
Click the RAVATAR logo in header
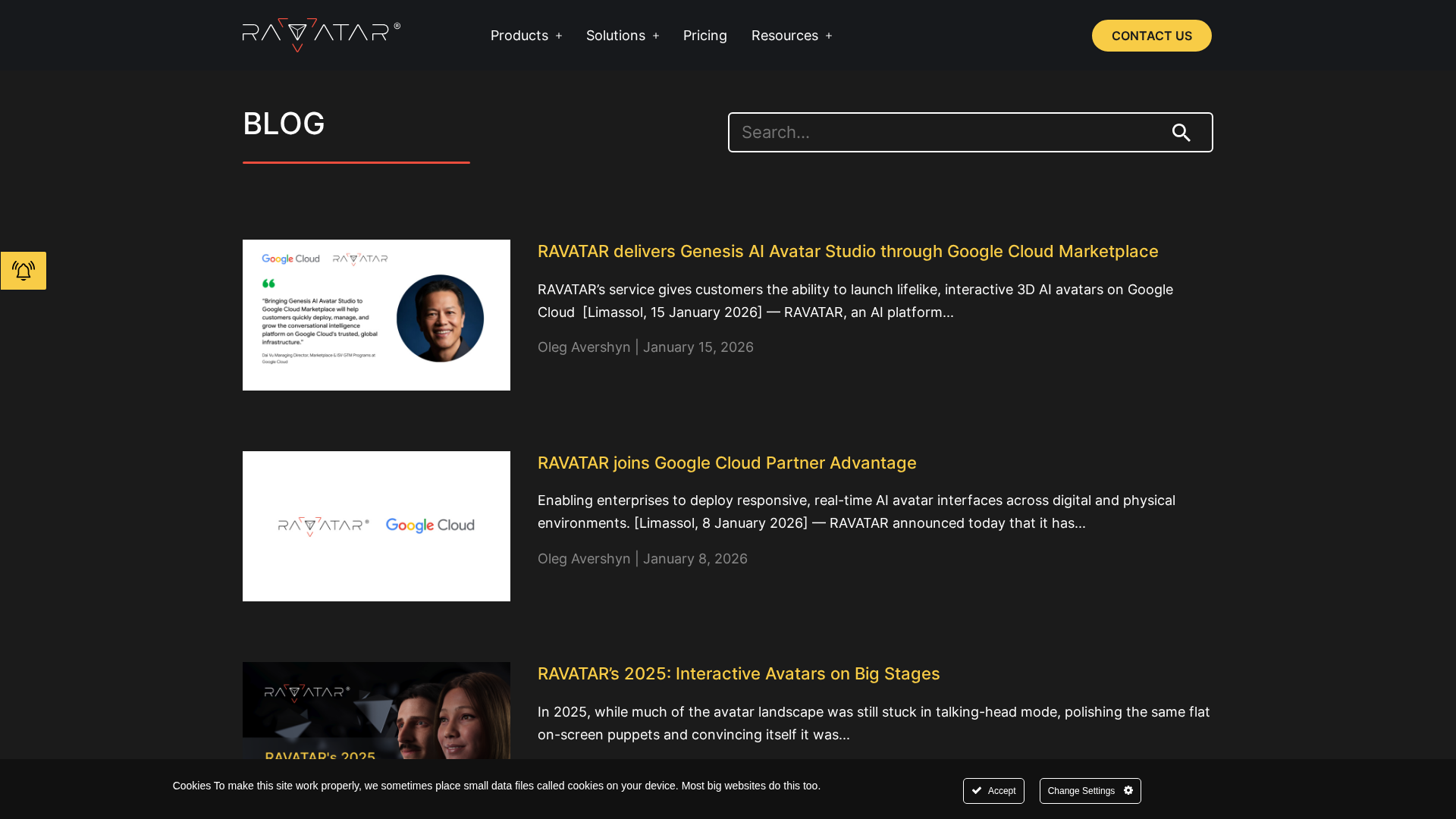point(321,36)
